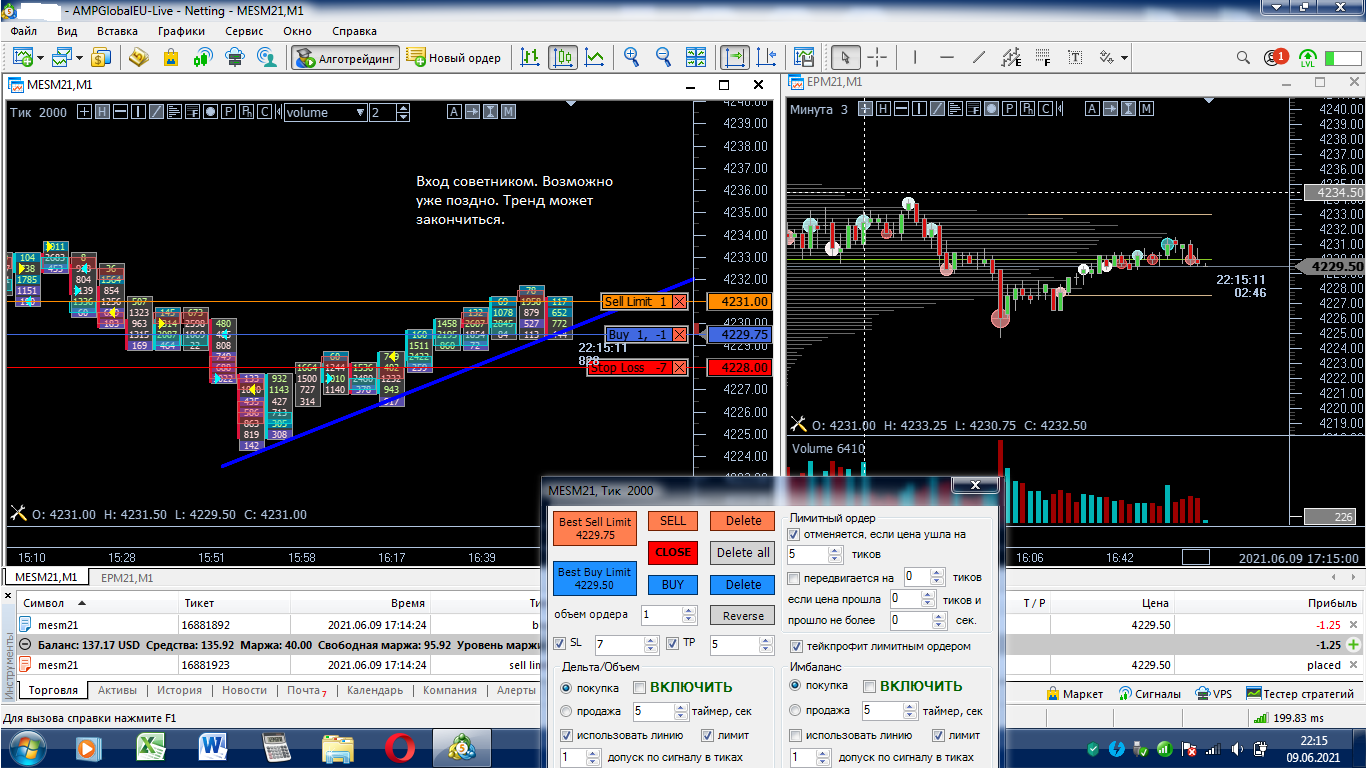This screenshot has height=768, width=1366.
Task: Switch to the История terminal tab
Action: (x=179, y=691)
